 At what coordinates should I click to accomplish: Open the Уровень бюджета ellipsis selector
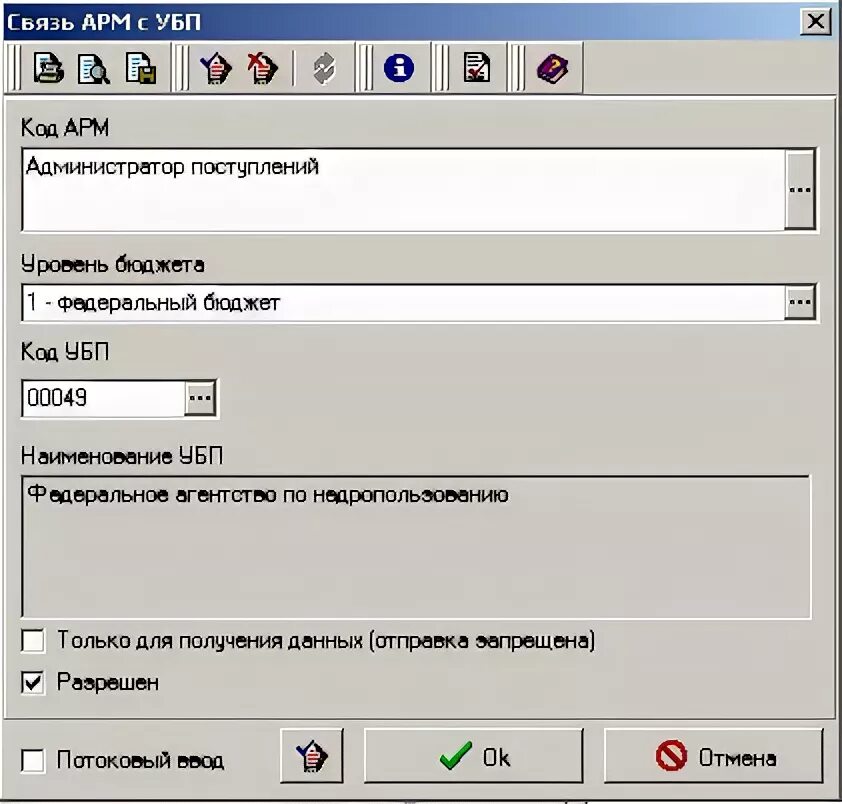800,302
